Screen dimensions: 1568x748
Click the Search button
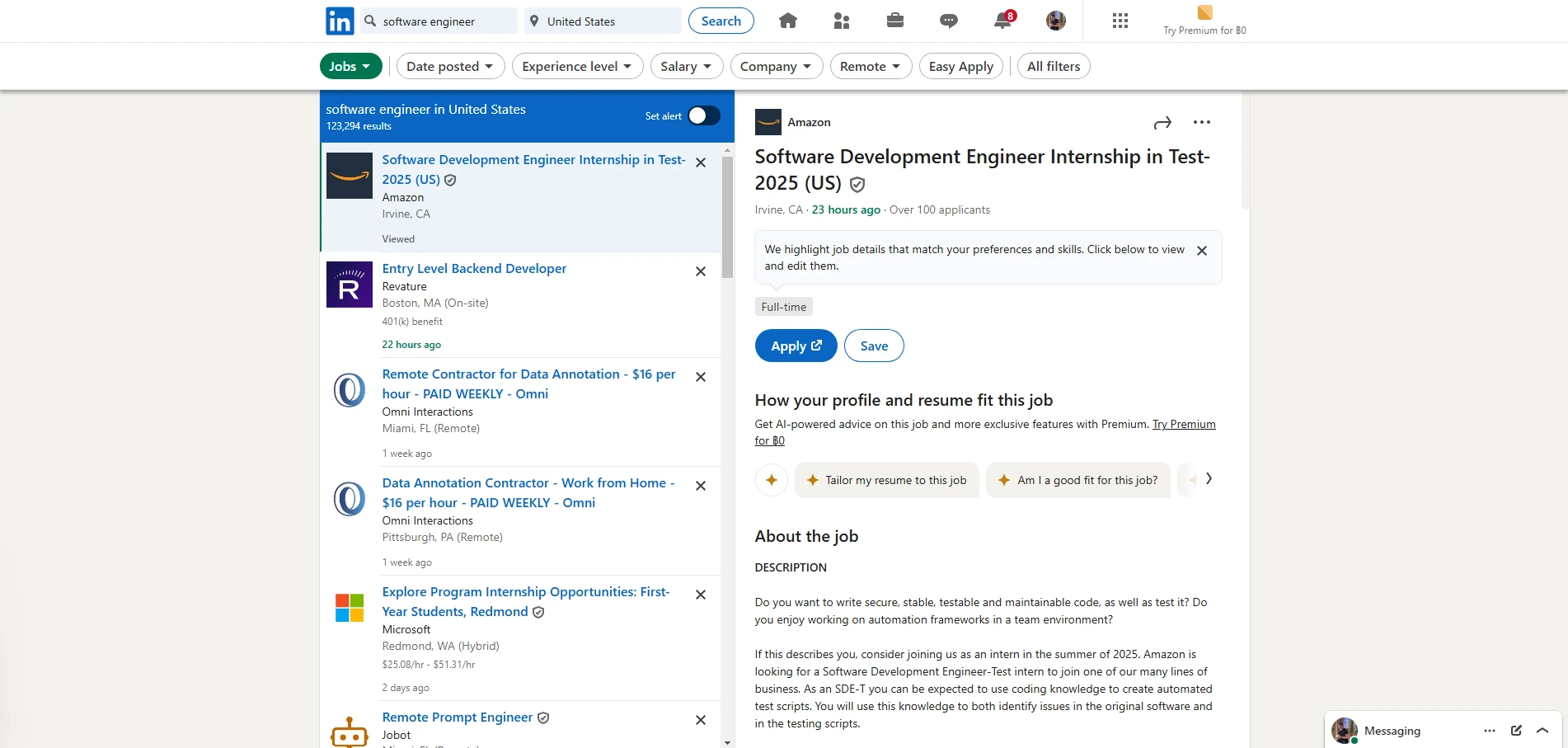(721, 21)
